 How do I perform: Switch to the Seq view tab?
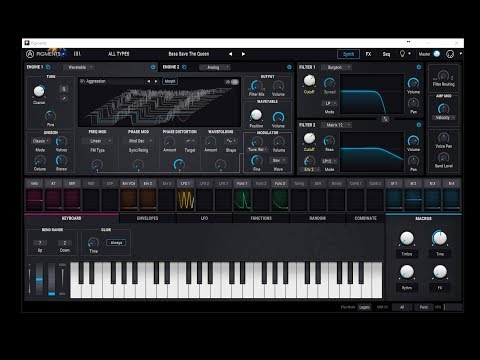(386, 54)
